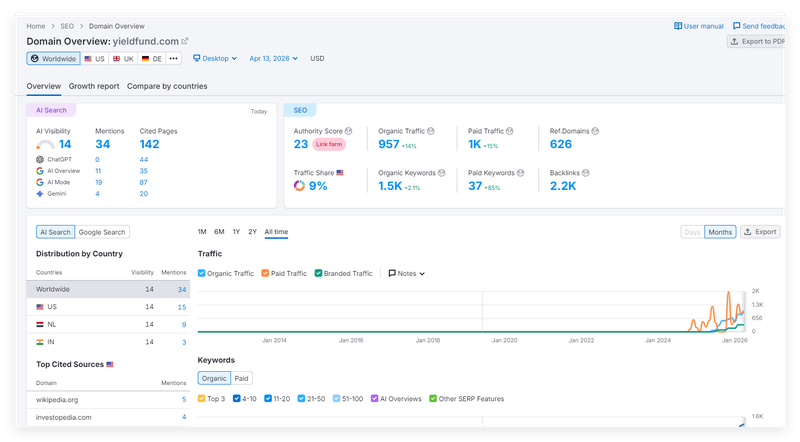
Task: Toggle Top 3 keywords checkbox
Action: coord(202,399)
